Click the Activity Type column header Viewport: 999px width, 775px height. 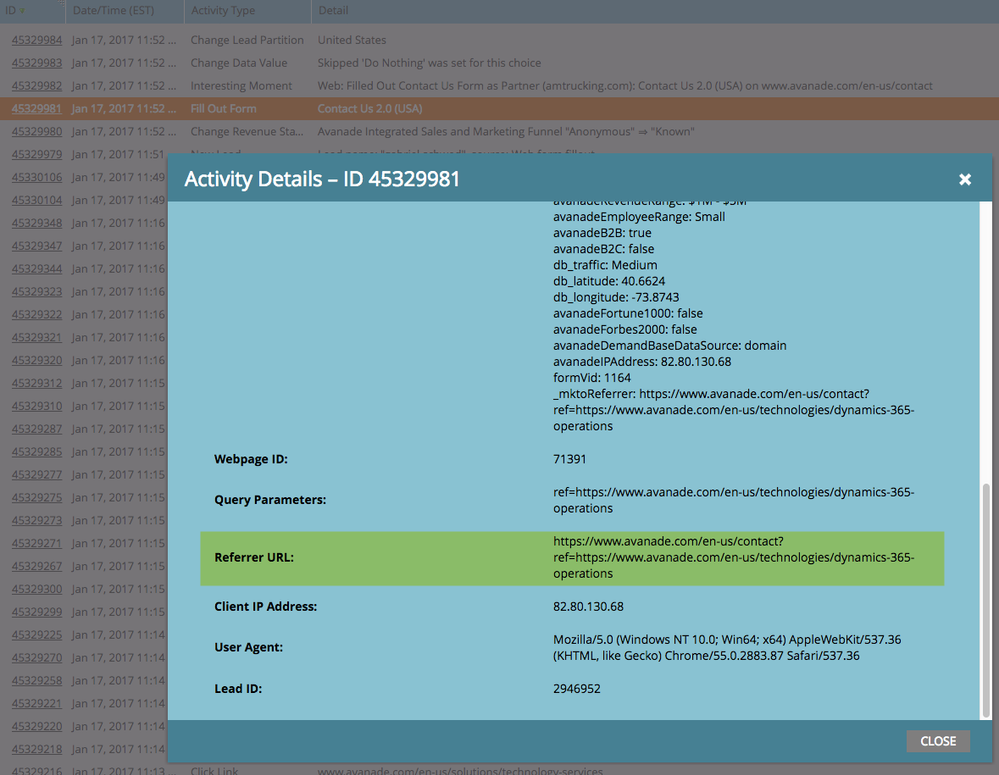pyautogui.click(x=223, y=11)
